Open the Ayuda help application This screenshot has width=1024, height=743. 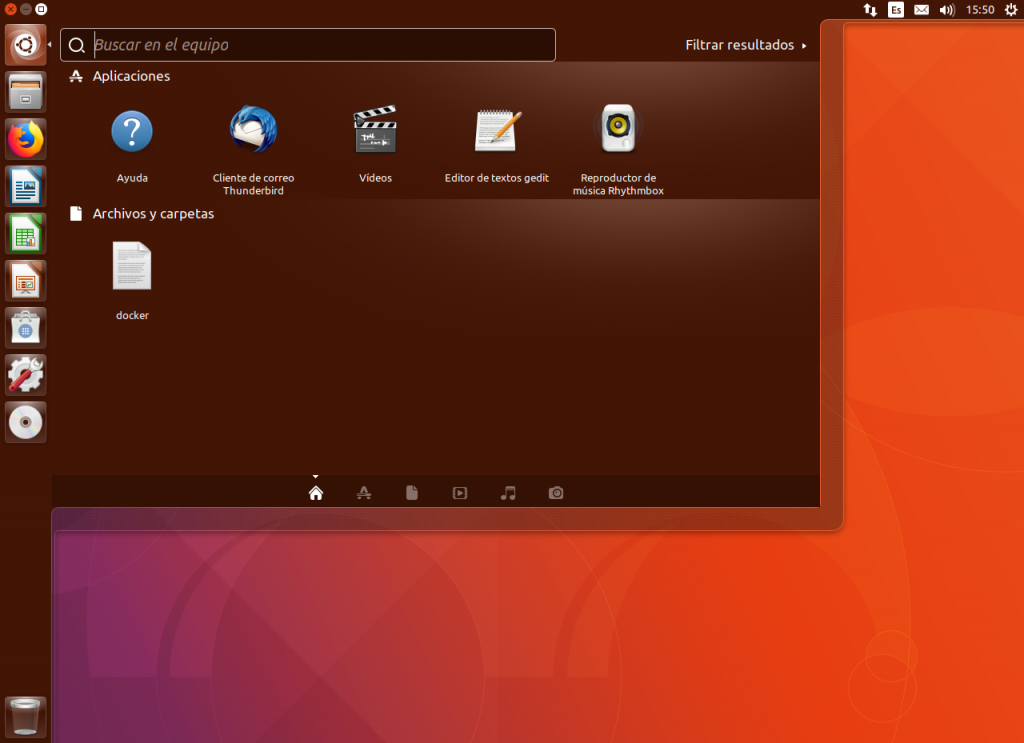[x=132, y=131]
